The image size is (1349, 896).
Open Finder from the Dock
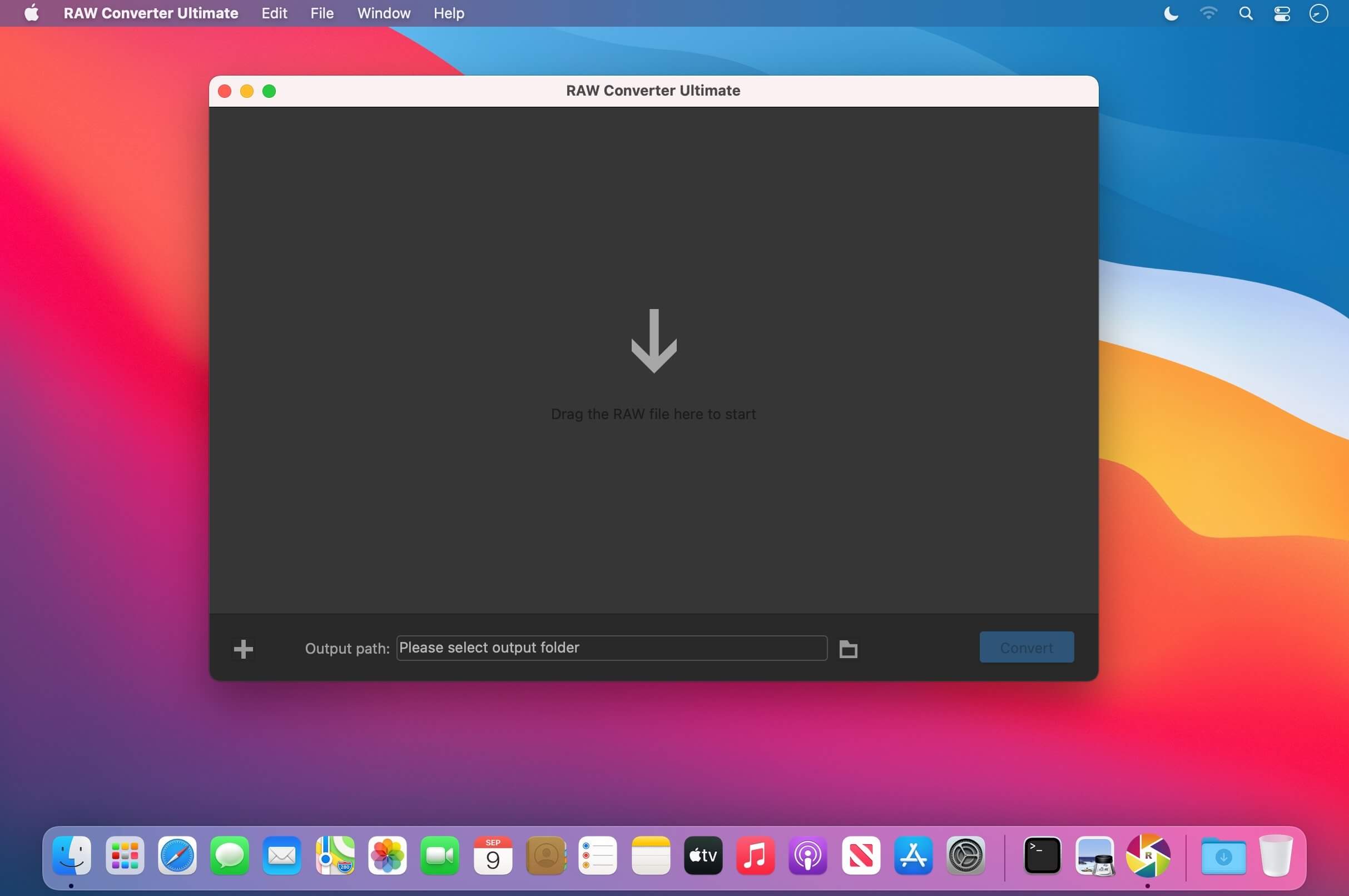click(71, 855)
